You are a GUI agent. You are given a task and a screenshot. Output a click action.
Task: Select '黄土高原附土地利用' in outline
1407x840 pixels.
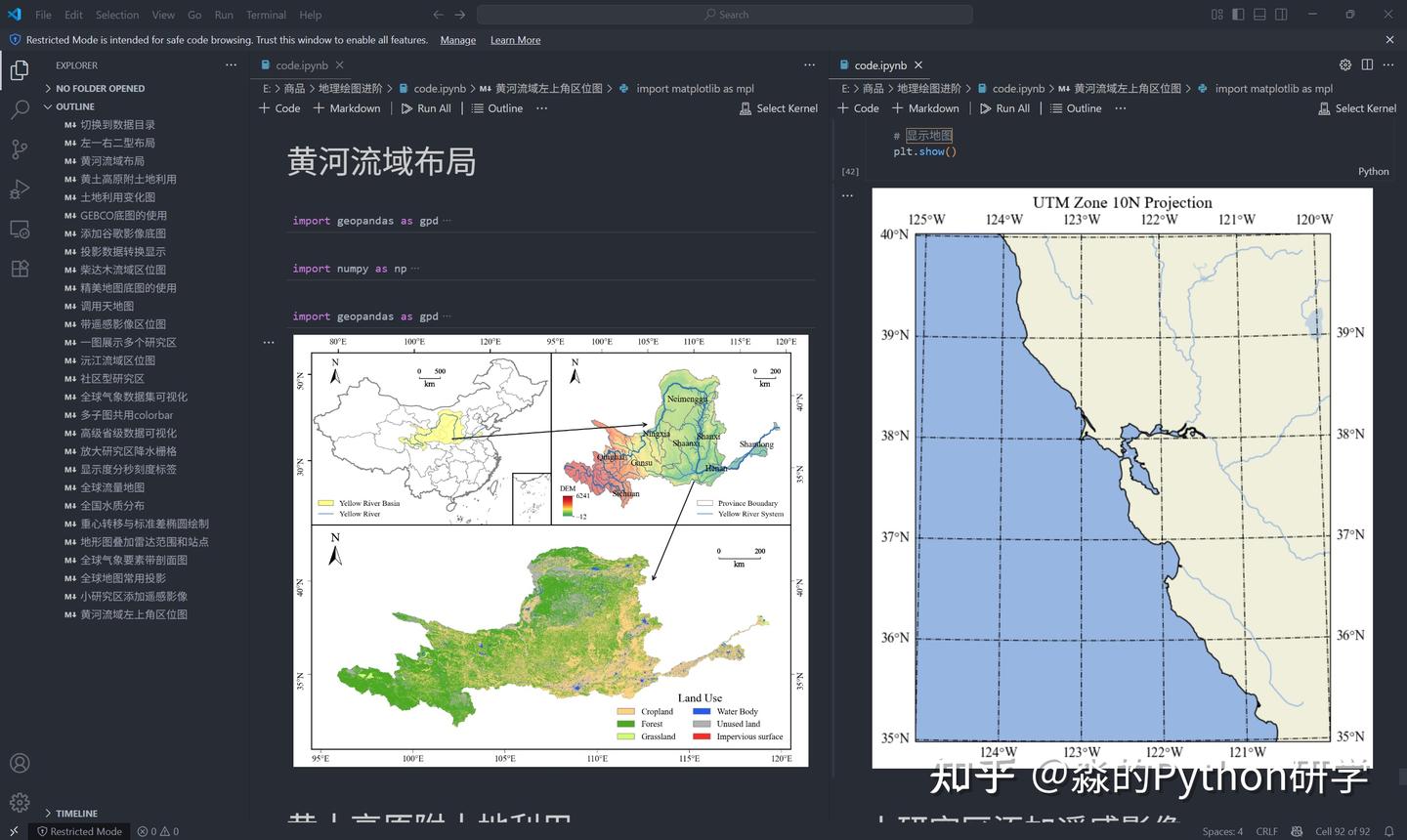click(128, 179)
